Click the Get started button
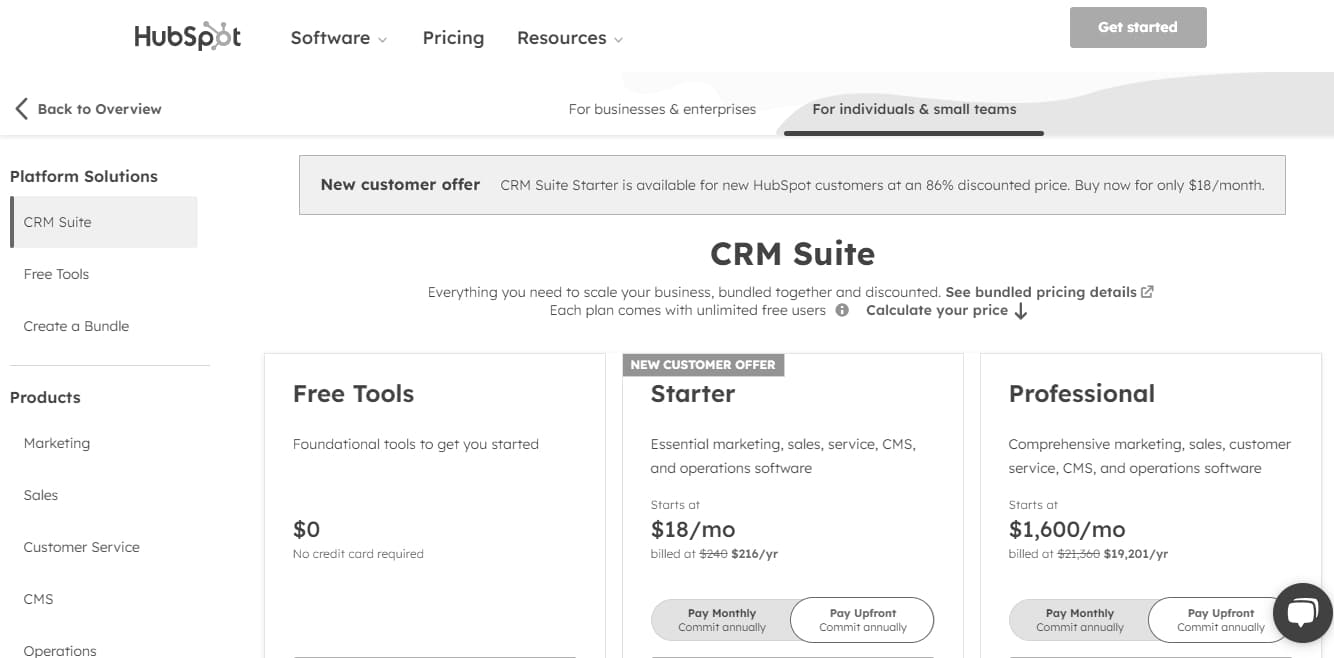Viewport: 1334px width, 658px height. pyautogui.click(x=1138, y=27)
